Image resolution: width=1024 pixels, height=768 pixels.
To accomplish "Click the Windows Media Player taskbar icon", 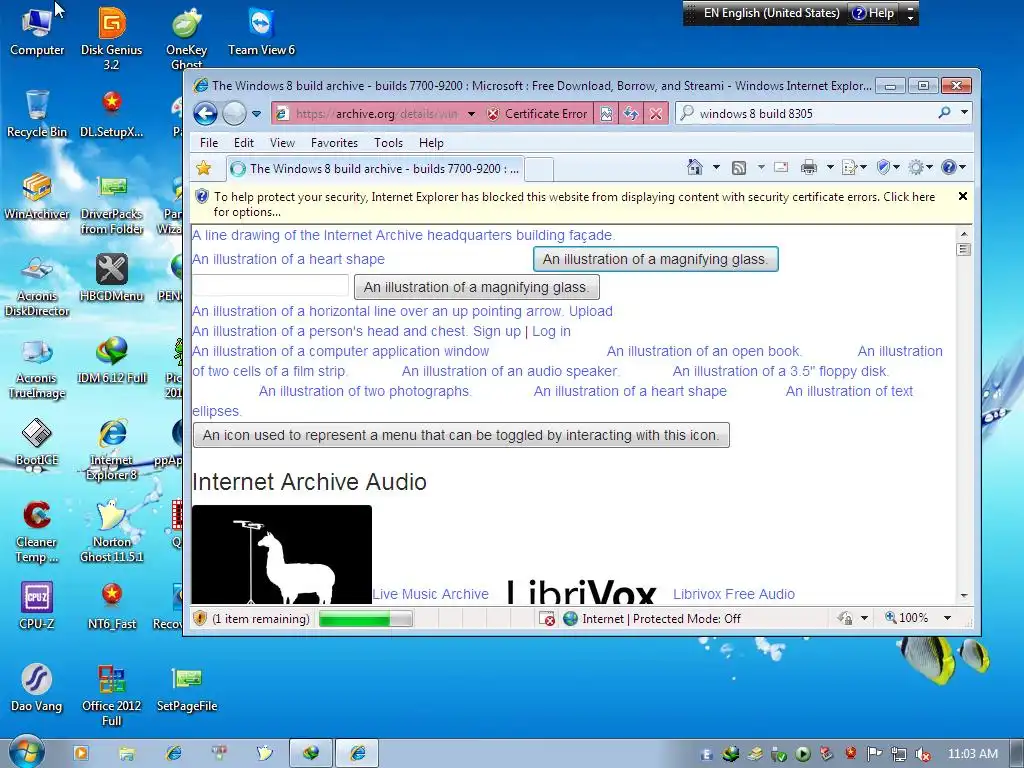I will click(81, 754).
